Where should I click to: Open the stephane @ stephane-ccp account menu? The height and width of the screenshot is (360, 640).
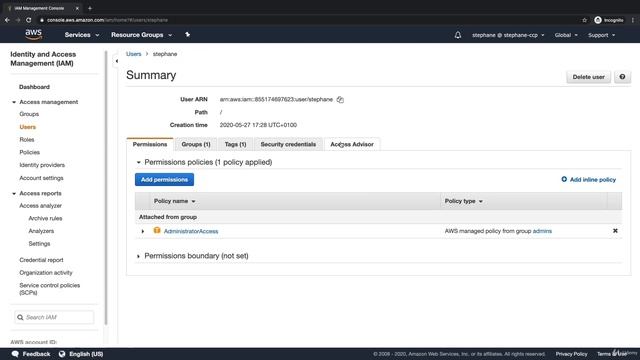[508, 35]
